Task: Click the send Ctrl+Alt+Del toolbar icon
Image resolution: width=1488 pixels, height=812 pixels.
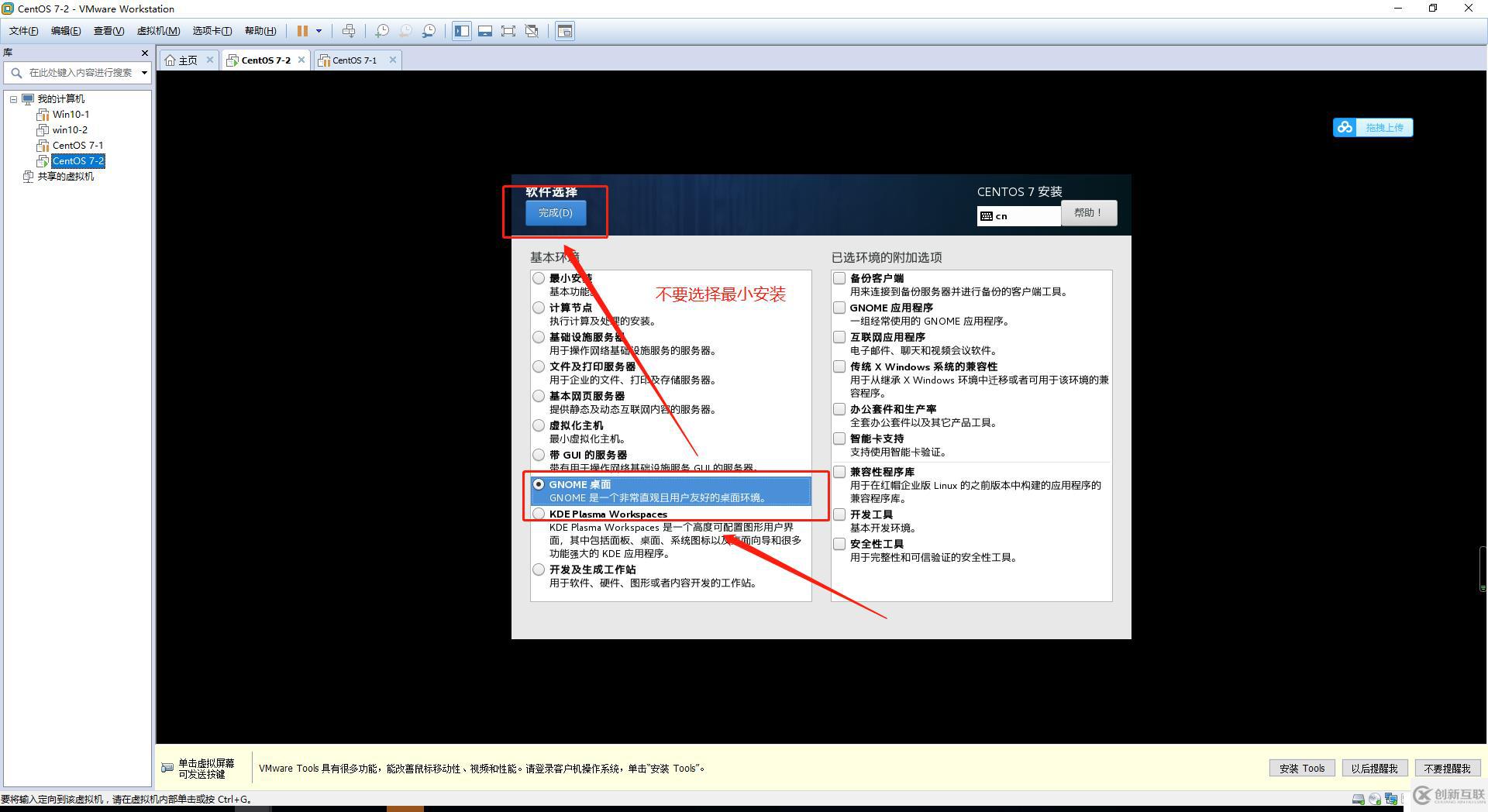Action: click(349, 31)
